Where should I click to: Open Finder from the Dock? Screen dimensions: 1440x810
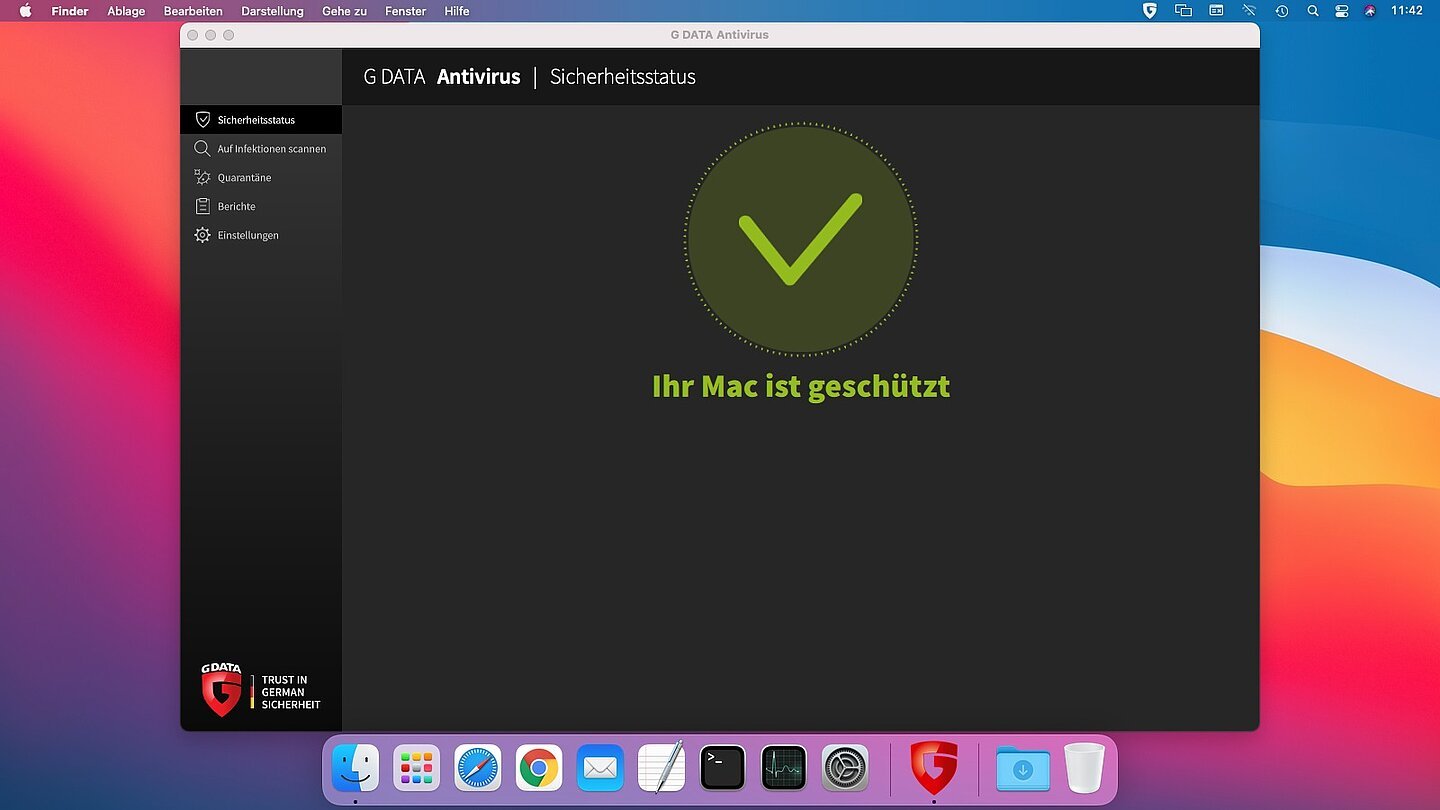pos(355,768)
